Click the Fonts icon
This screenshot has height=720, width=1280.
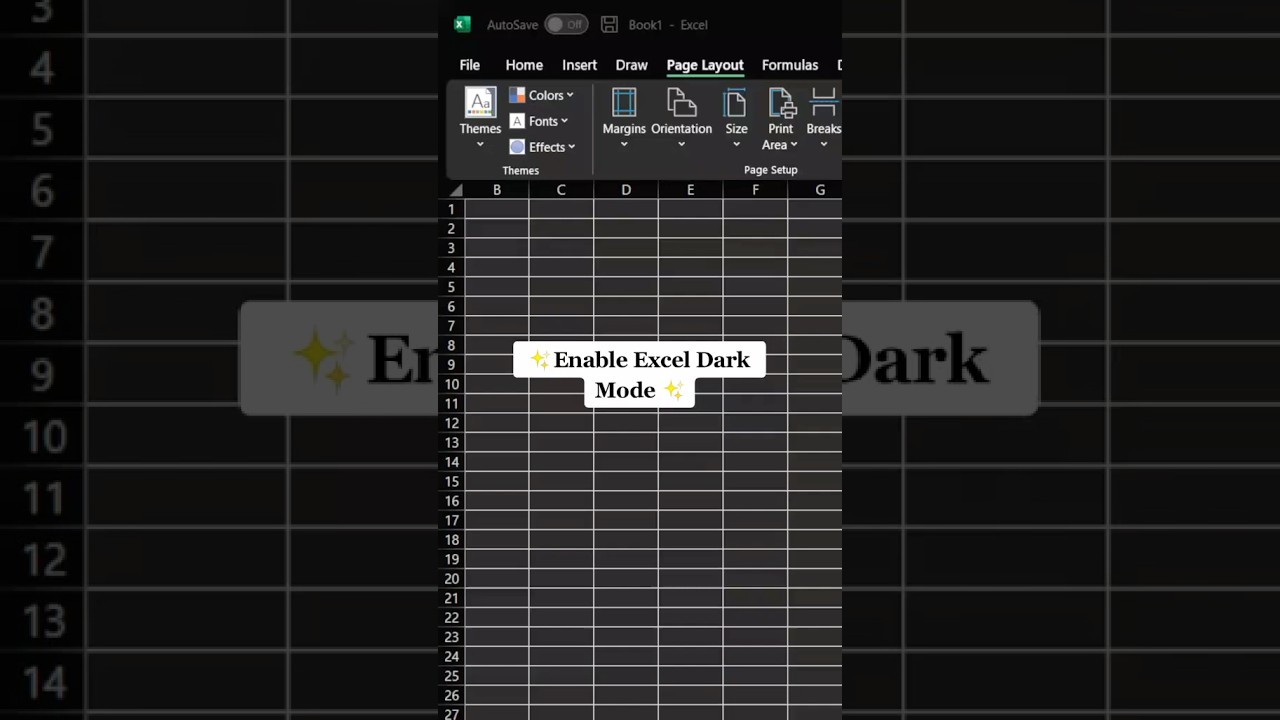[x=517, y=121]
